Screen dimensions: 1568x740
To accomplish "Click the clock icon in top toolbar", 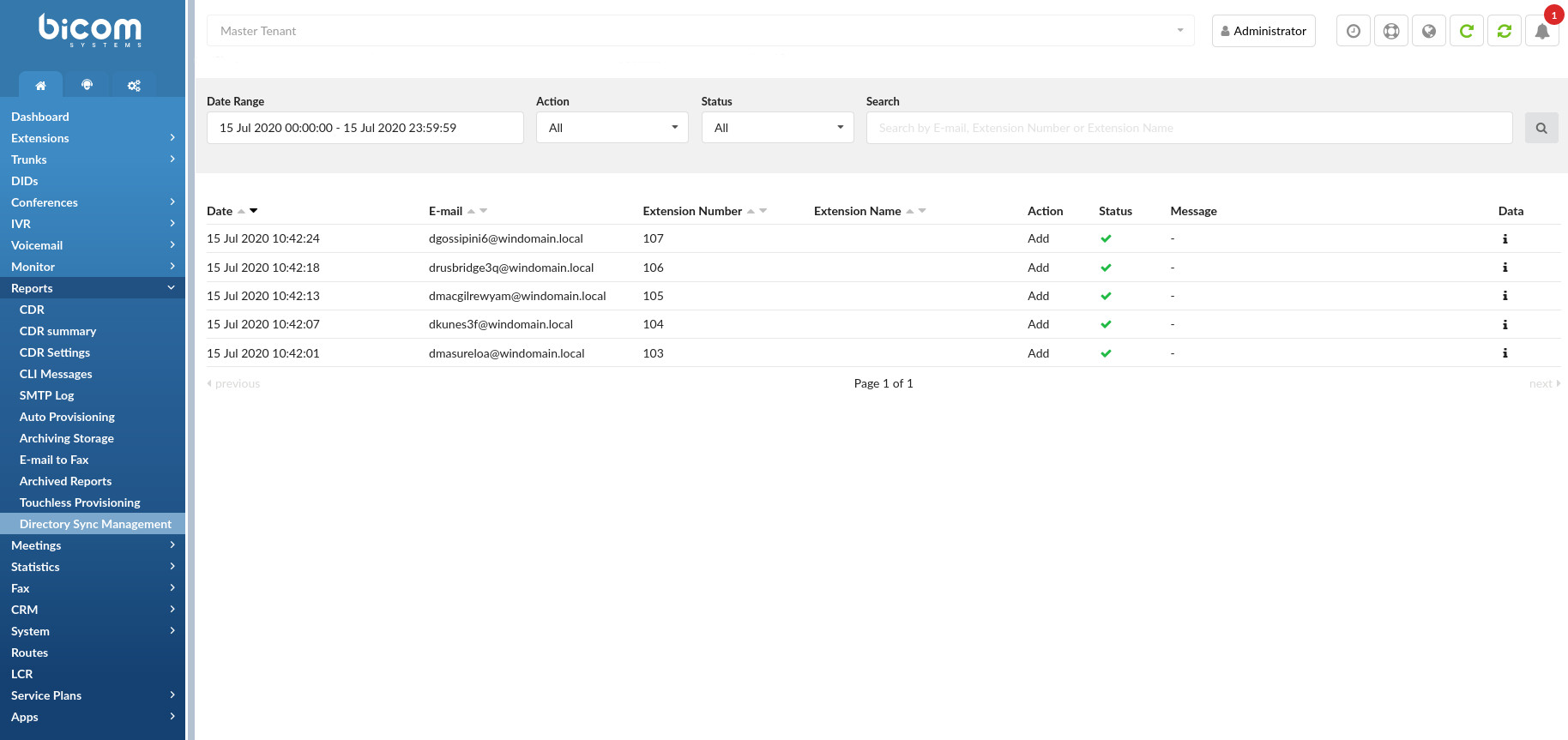I will [1354, 31].
